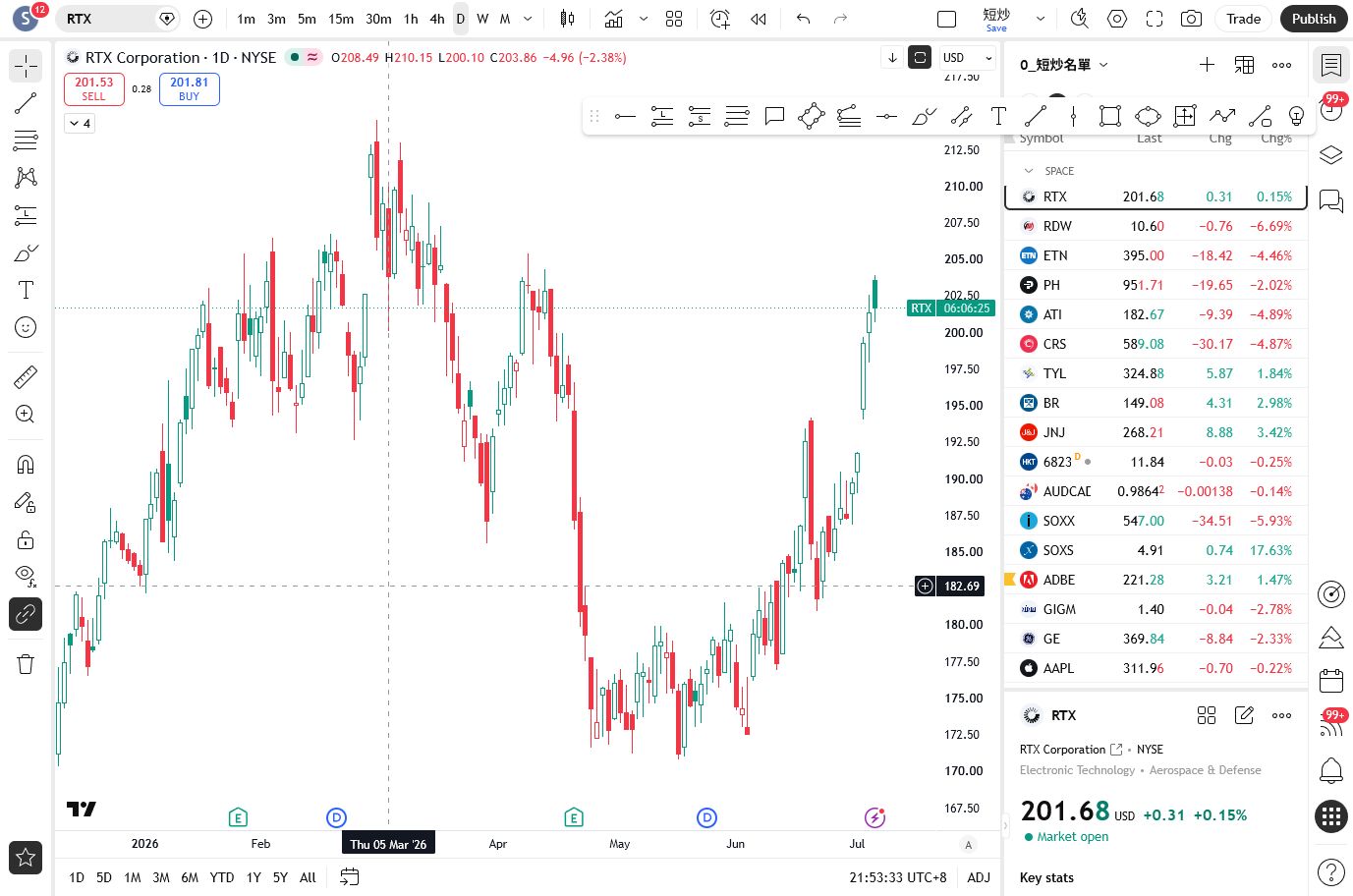The image size is (1353, 896).
Task: Select vertical line tool in floating toolbar
Action: coord(1073,116)
